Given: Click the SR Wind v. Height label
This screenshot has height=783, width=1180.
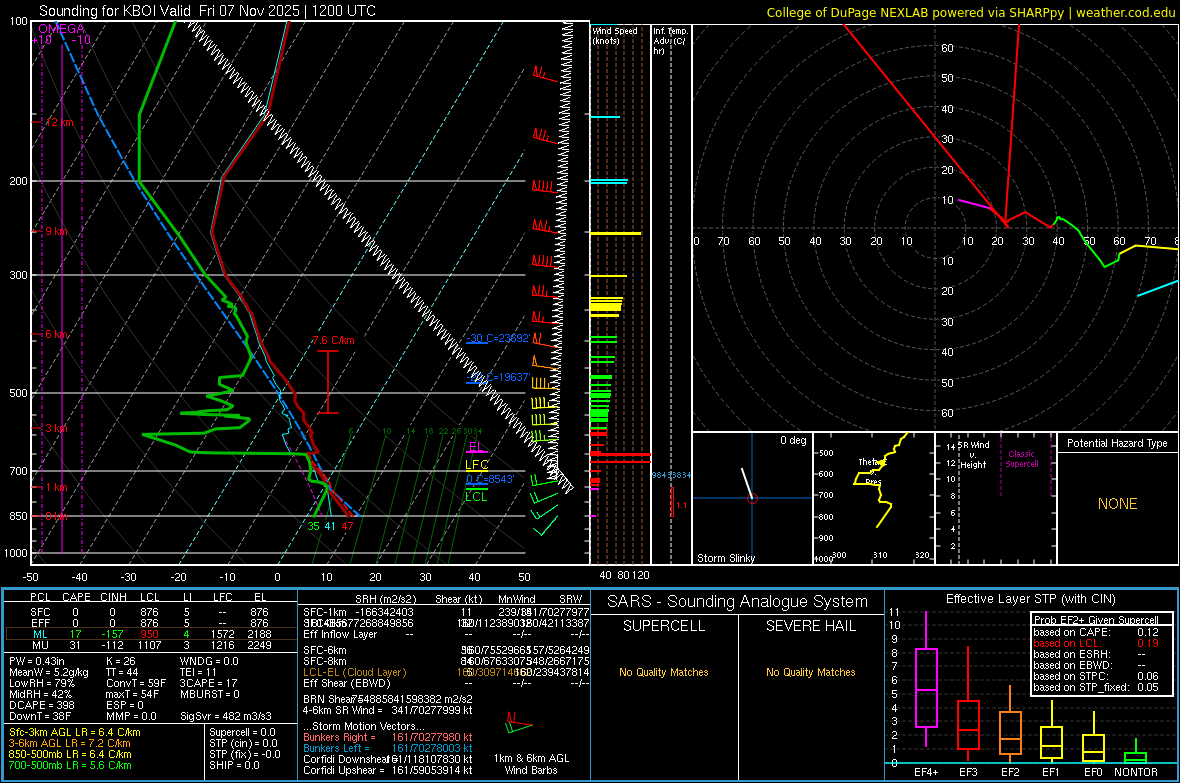Looking at the screenshot, I should (974, 455).
